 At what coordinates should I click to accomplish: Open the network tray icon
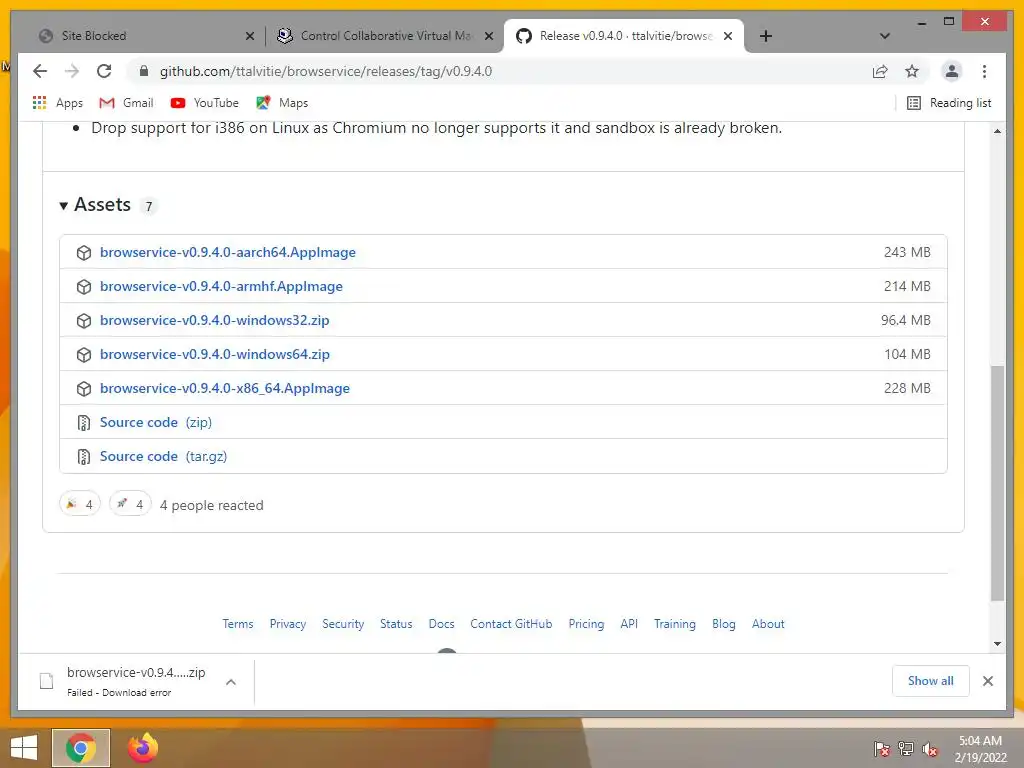(906, 749)
